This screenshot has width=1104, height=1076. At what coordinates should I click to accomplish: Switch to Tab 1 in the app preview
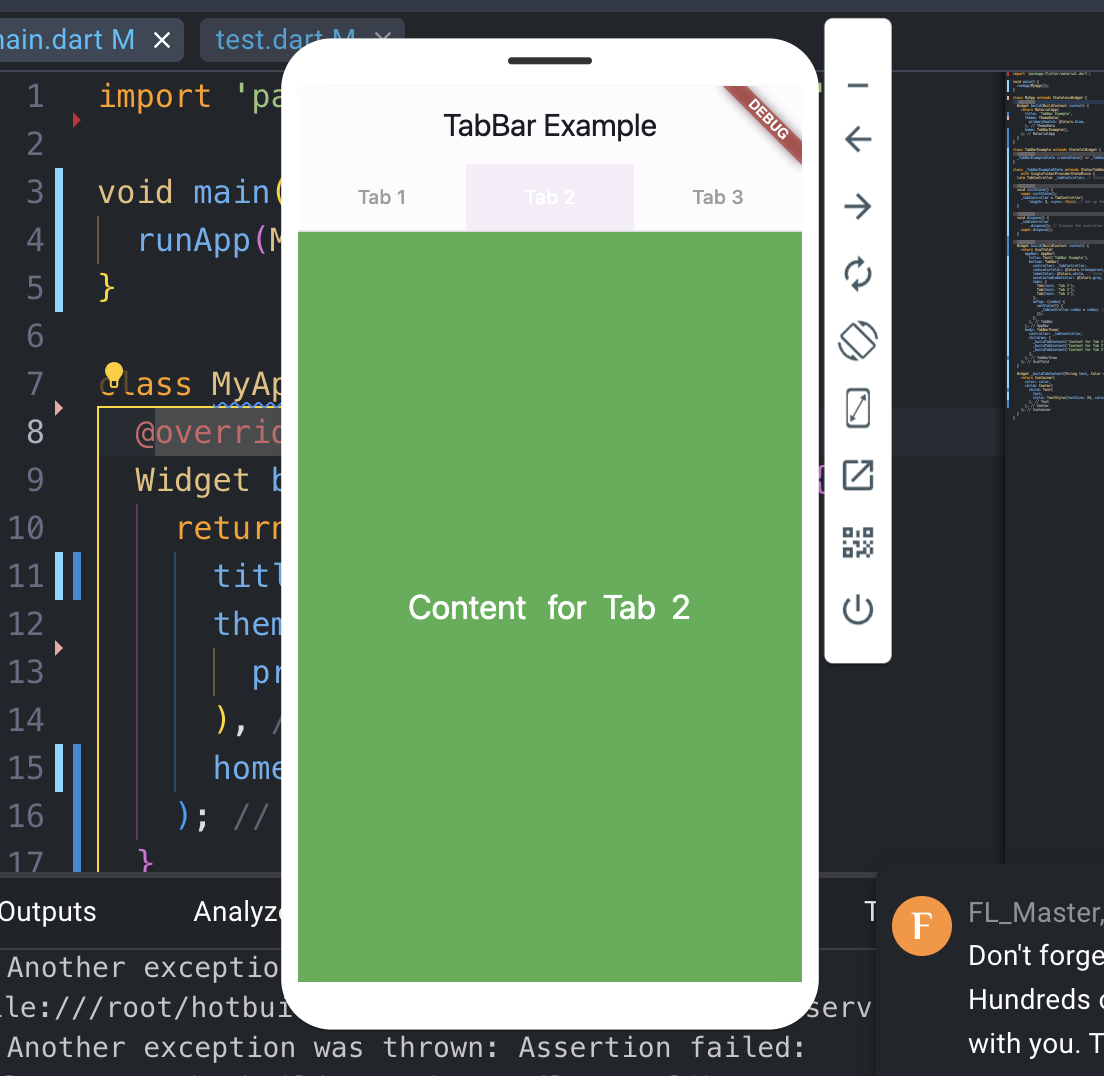[x=382, y=197]
